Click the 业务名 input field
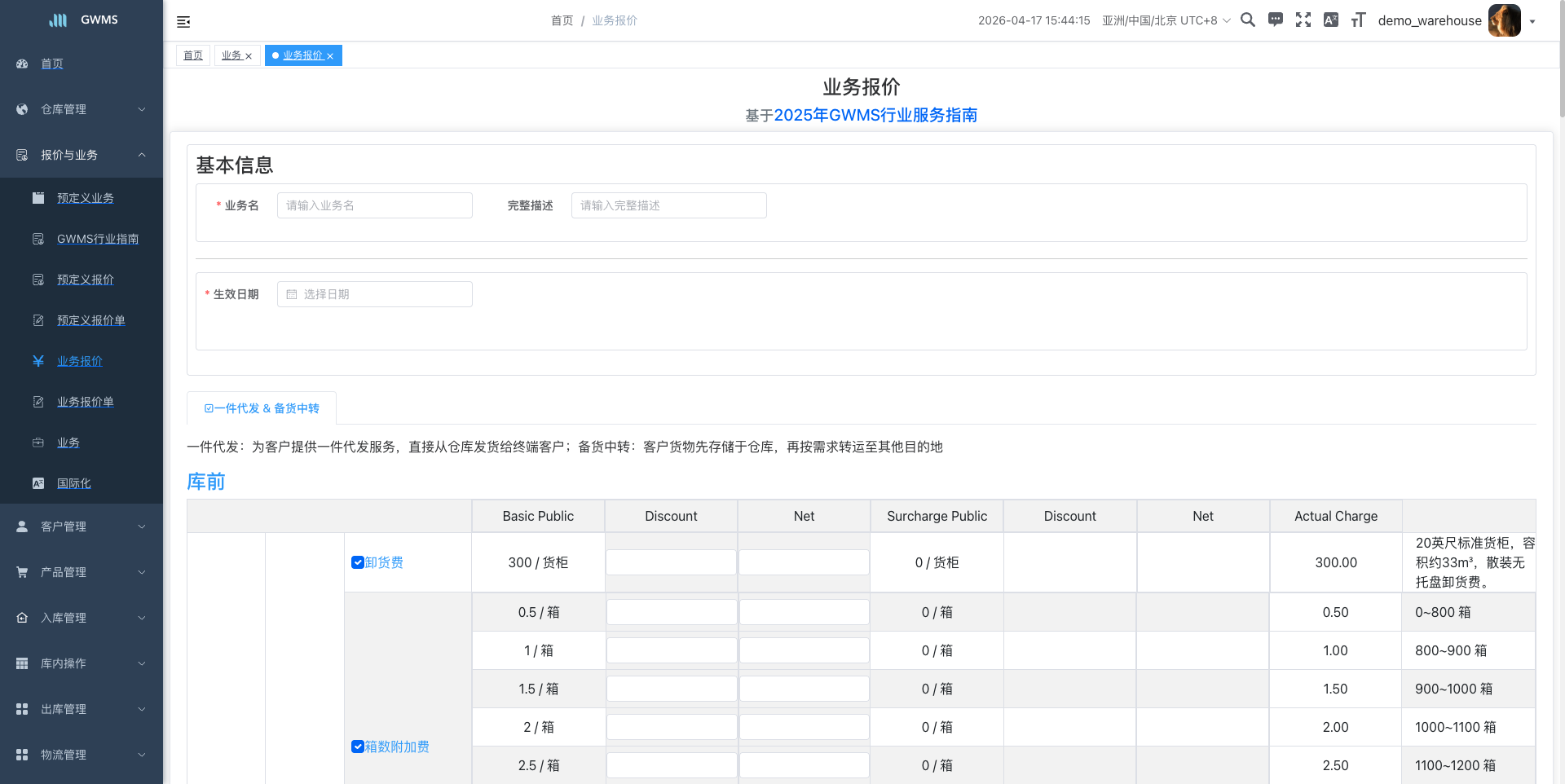The image size is (1565, 784). pyautogui.click(x=375, y=205)
